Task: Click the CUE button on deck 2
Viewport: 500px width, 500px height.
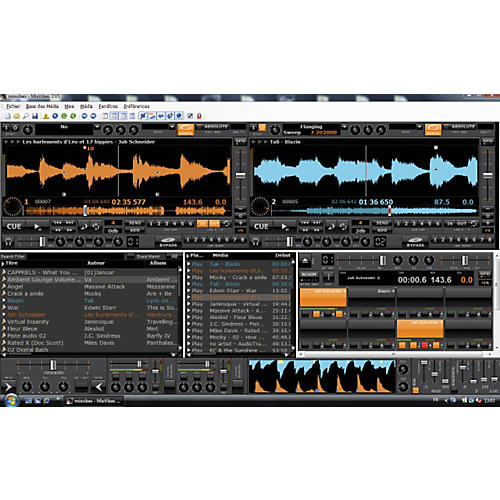Action: [x=261, y=227]
